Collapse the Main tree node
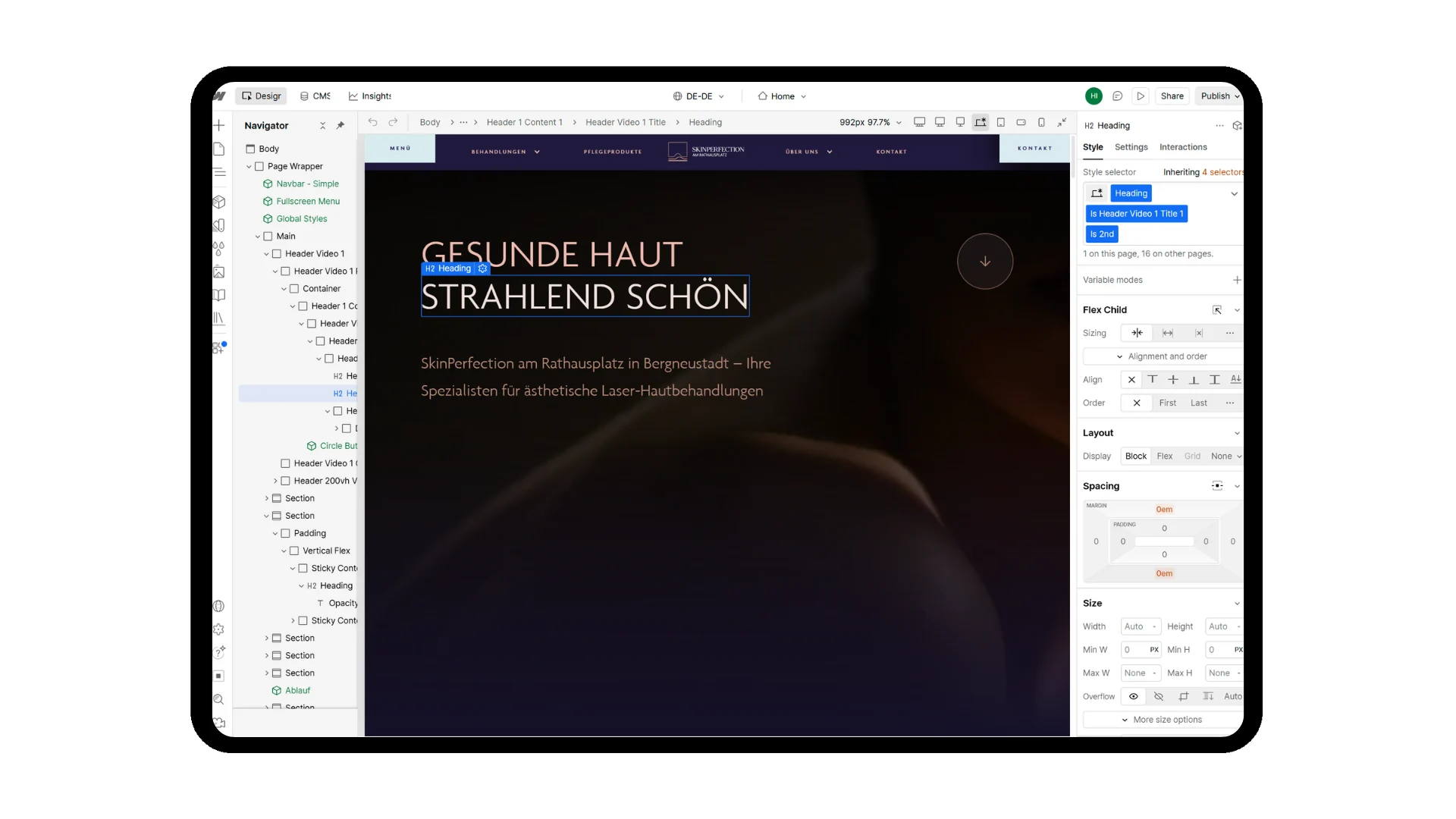 click(258, 237)
